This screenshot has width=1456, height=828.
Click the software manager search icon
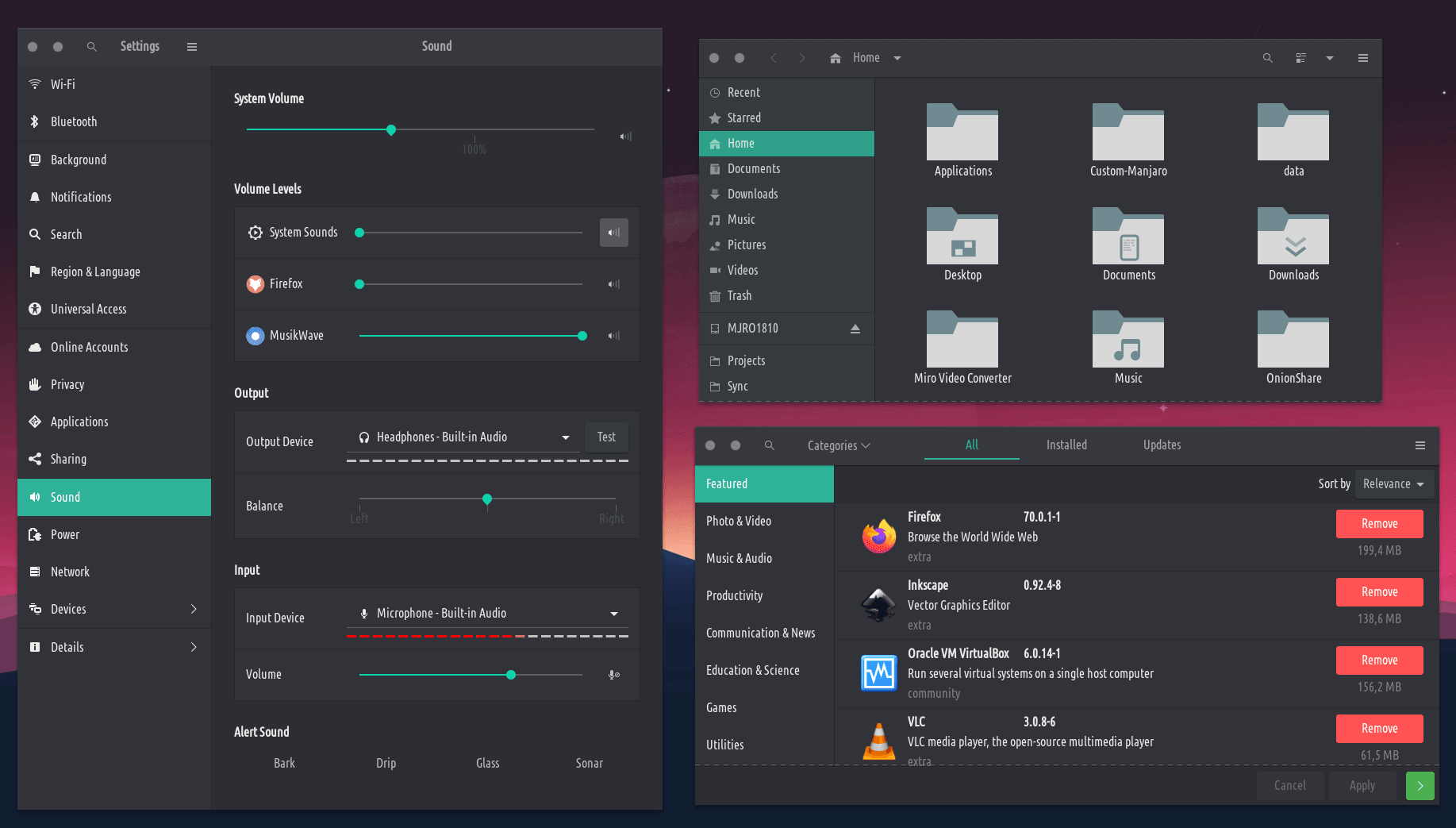769,445
